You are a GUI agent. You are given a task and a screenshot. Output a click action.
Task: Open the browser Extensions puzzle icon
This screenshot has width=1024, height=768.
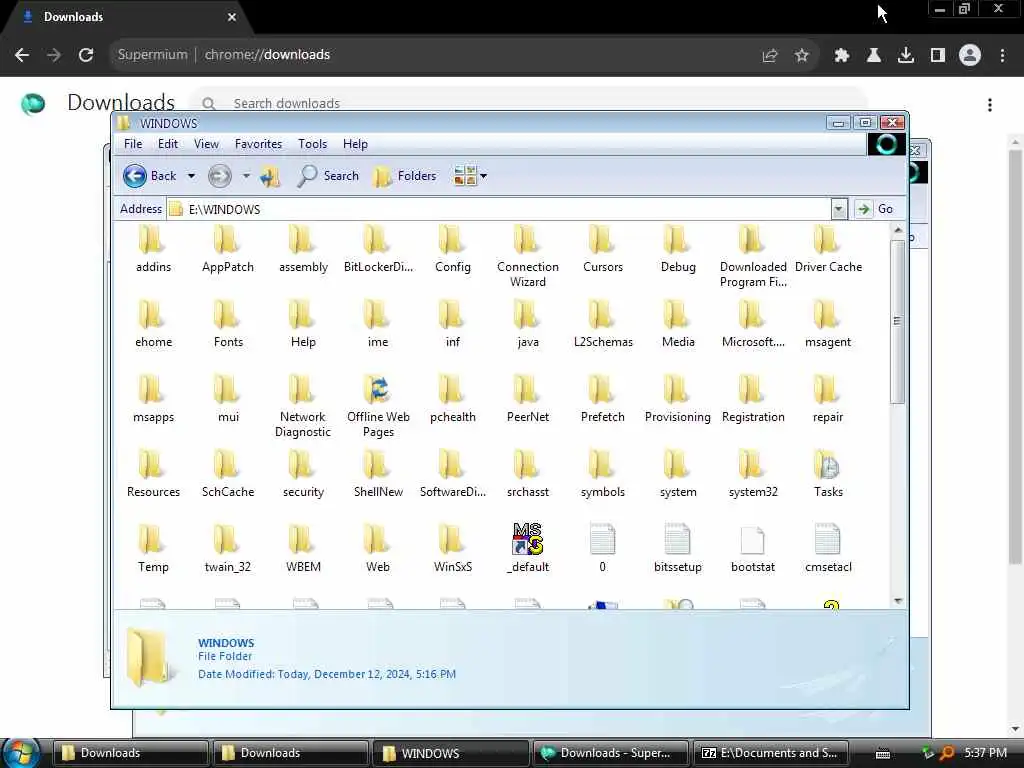(842, 55)
